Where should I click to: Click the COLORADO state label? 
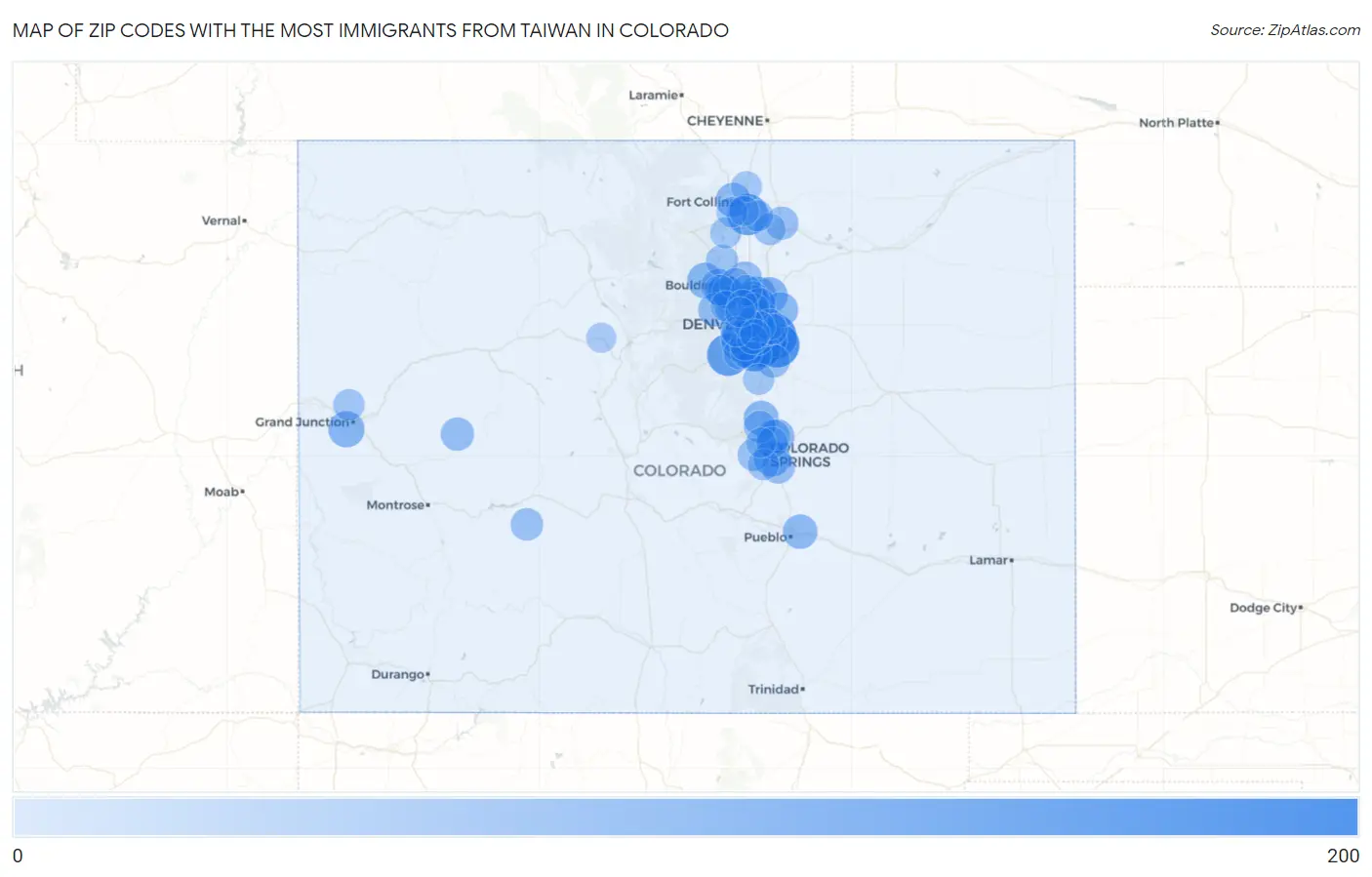pyautogui.click(x=680, y=470)
